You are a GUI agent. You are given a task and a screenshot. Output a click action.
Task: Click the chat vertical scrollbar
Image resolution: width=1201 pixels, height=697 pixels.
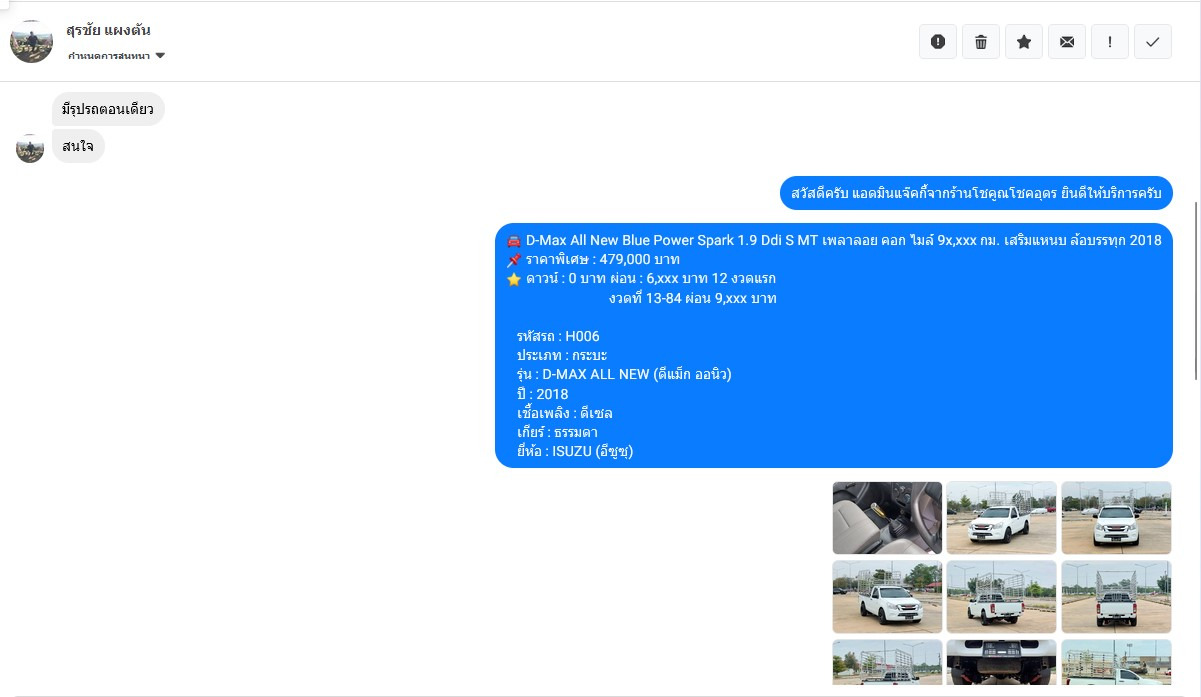[x=1196, y=291]
